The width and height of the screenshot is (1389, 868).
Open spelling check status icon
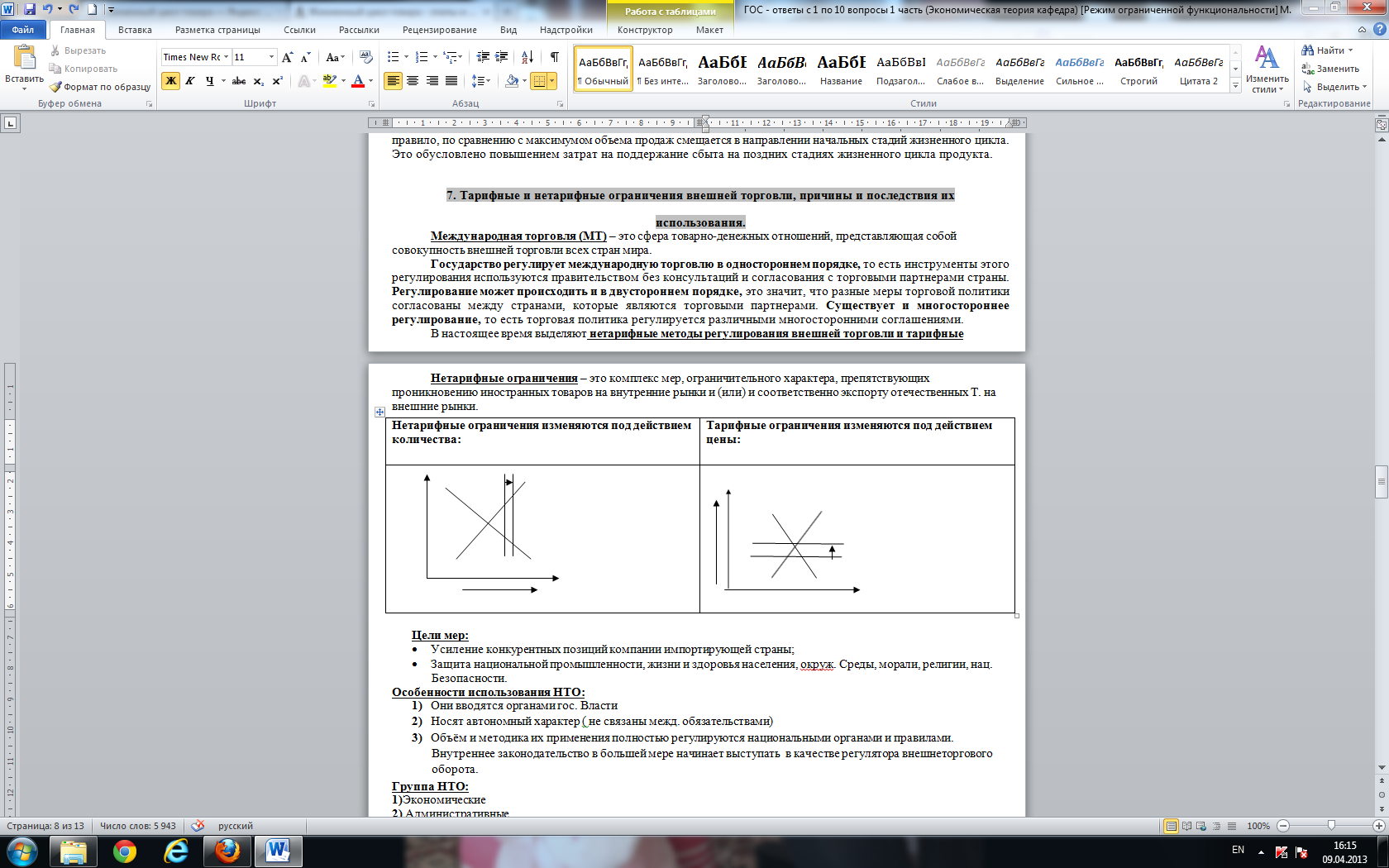tap(198, 826)
